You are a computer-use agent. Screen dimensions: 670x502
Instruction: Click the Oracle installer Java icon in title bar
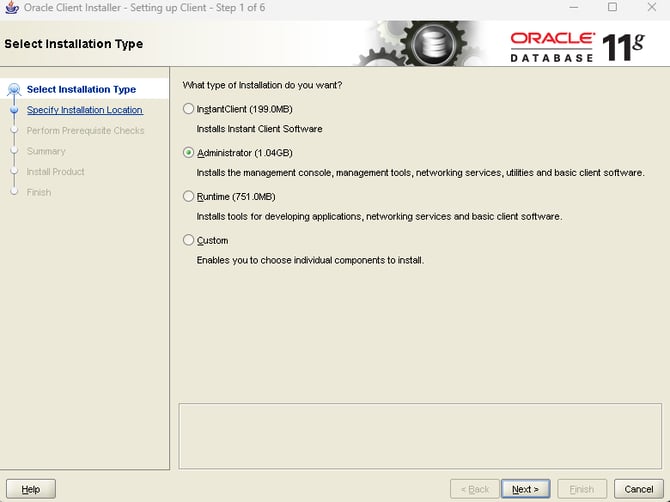point(11,8)
